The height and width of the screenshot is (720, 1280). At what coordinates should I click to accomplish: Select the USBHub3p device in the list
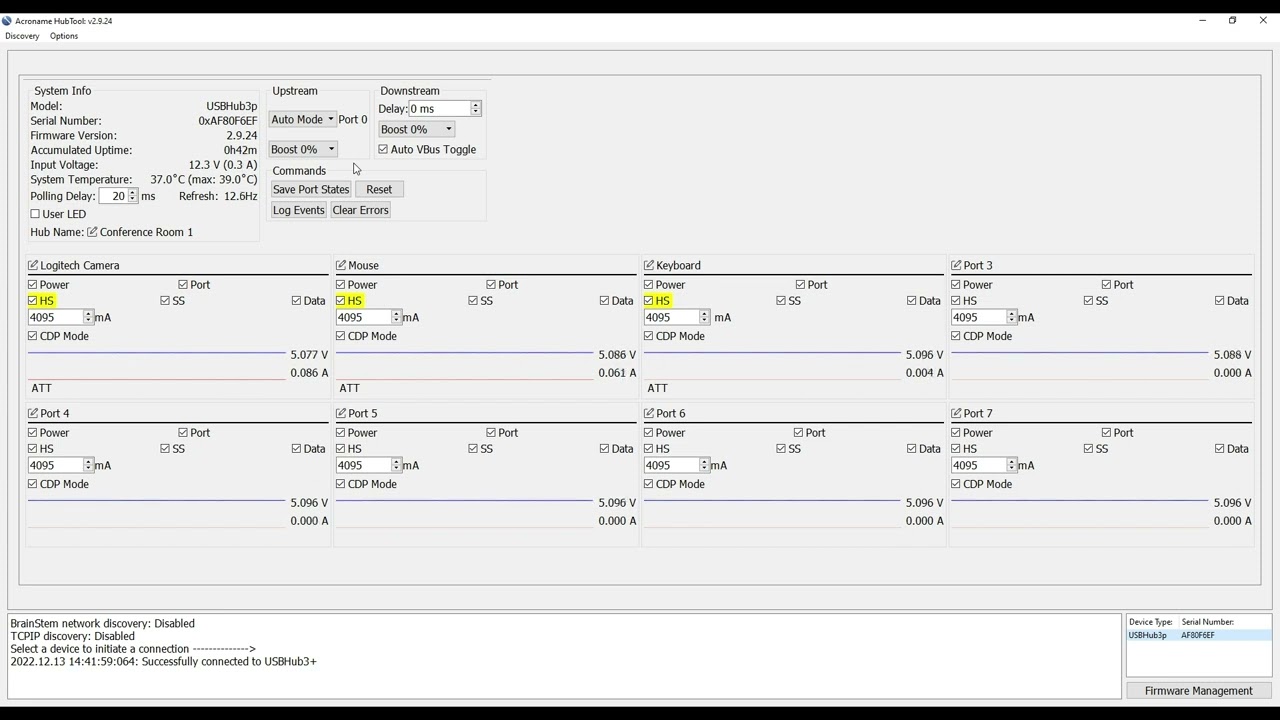[1198, 635]
